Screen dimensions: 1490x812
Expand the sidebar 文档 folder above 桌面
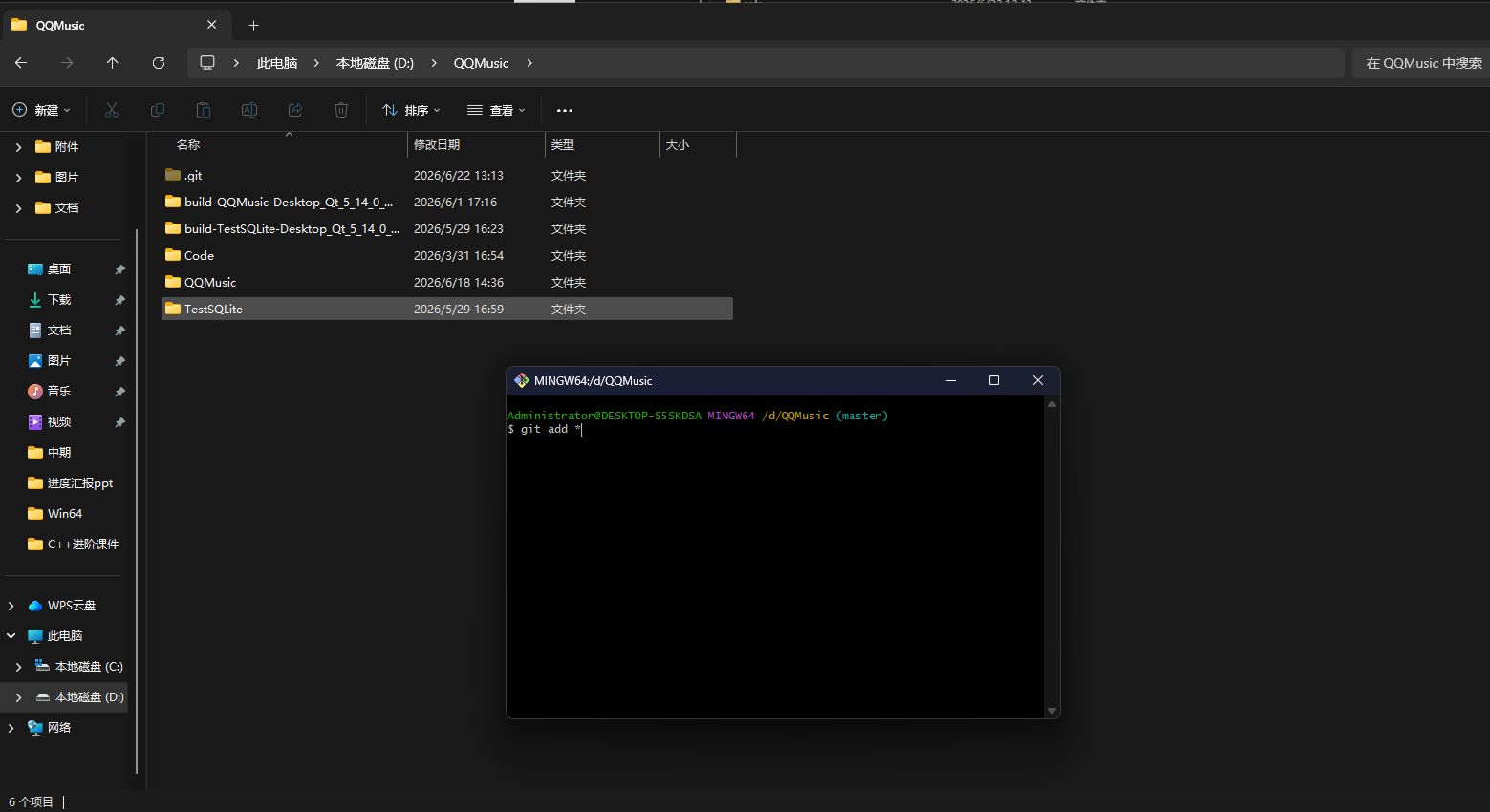tap(18, 208)
